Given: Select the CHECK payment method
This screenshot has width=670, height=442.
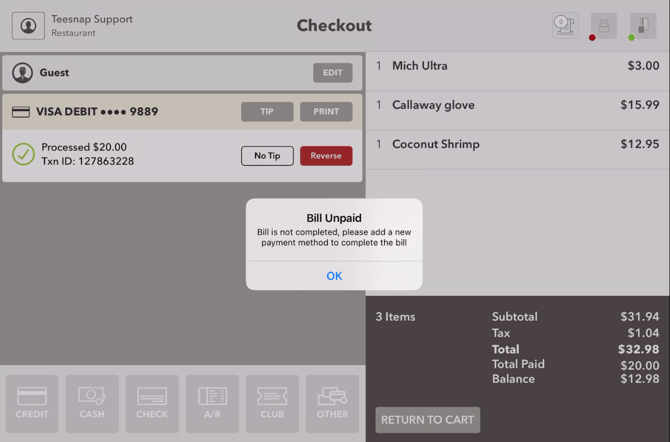Looking at the screenshot, I should coord(152,404).
